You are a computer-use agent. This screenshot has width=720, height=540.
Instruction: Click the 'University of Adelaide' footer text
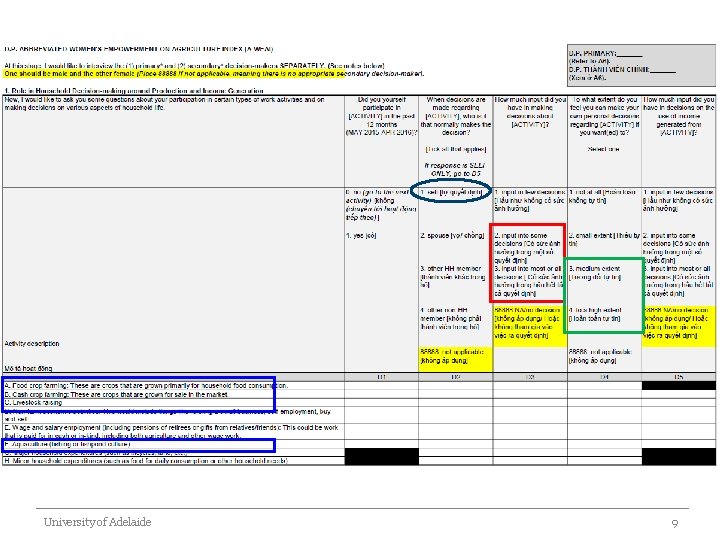click(x=97, y=522)
